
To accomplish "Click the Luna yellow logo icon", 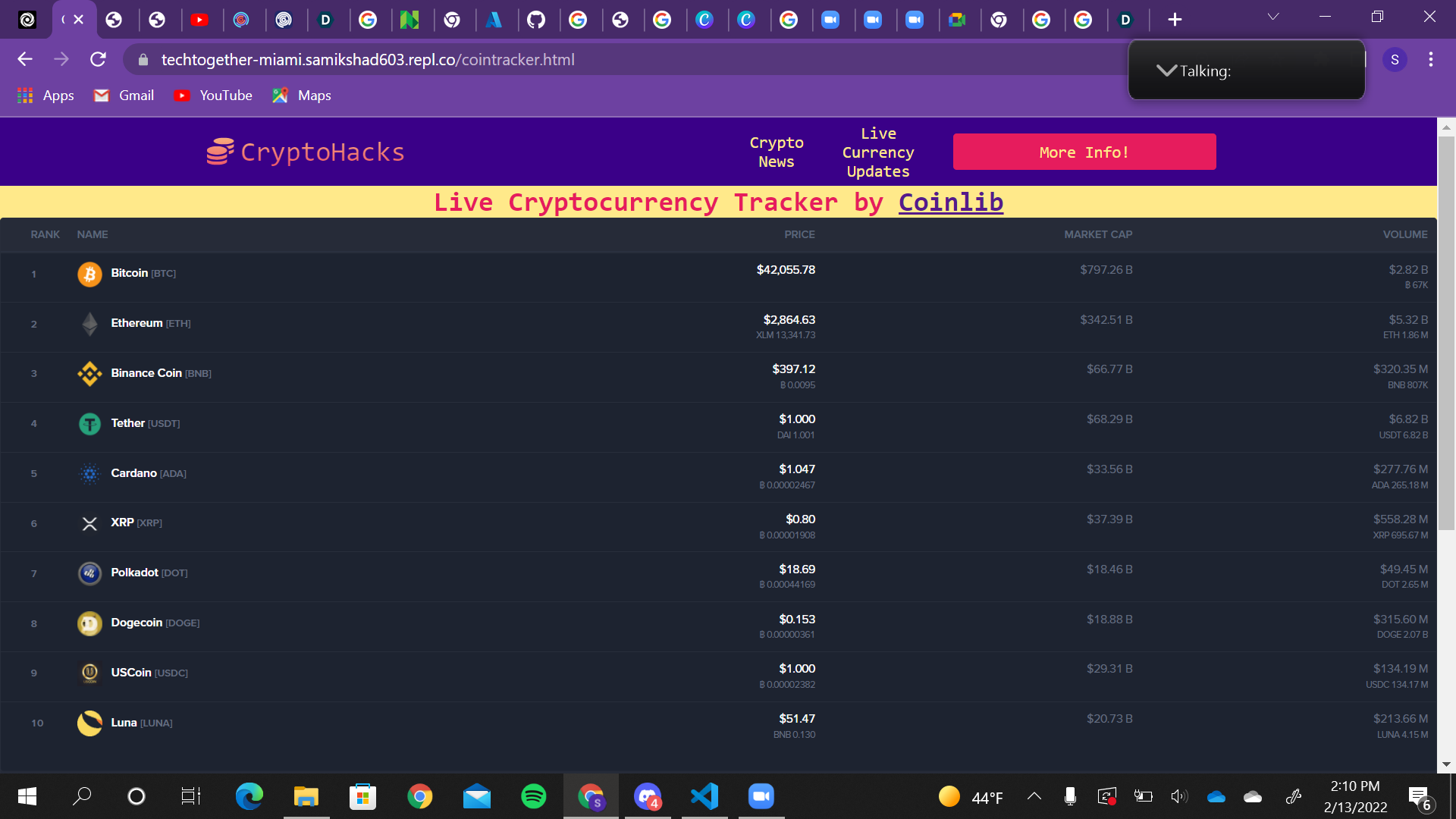I will (89, 723).
